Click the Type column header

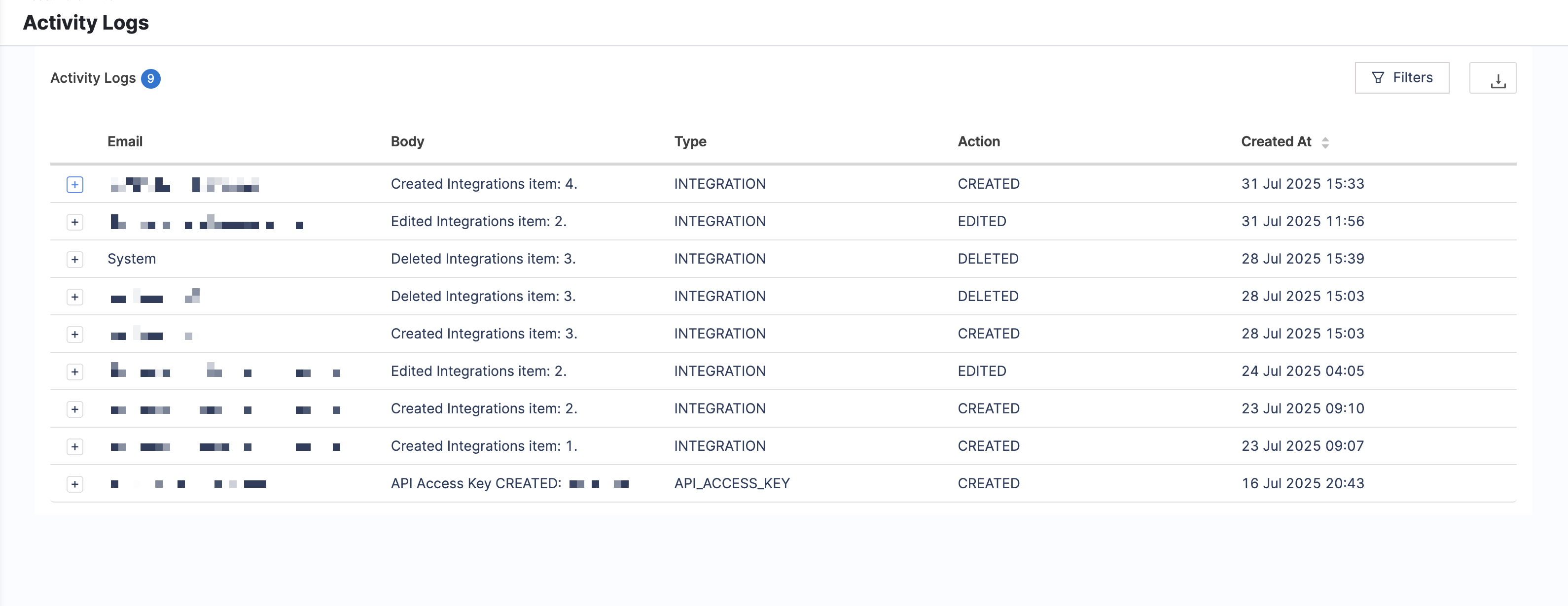tap(690, 142)
